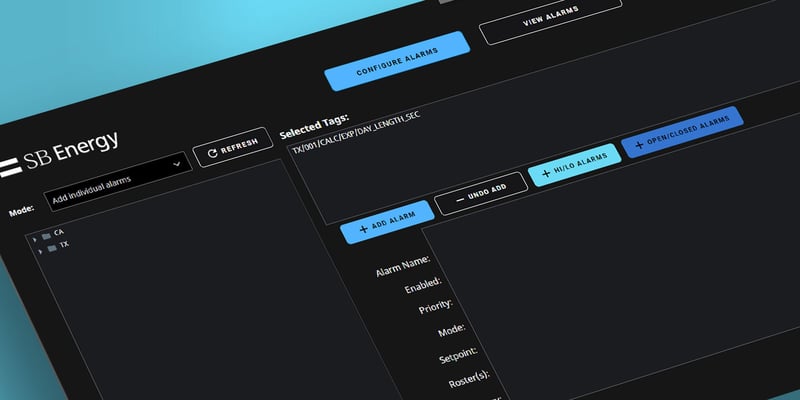Click the plus icon on Hi/Lo Alarms
The width and height of the screenshot is (800, 400).
546,173
